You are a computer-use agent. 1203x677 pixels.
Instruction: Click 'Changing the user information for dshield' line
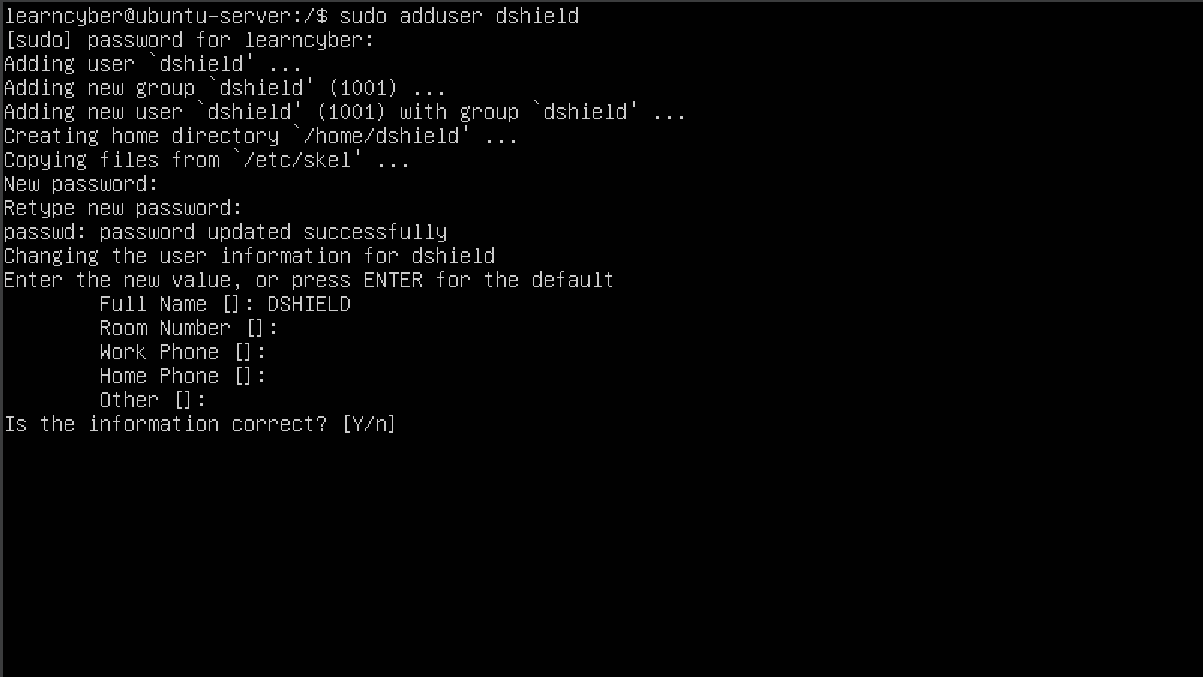coord(249,256)
